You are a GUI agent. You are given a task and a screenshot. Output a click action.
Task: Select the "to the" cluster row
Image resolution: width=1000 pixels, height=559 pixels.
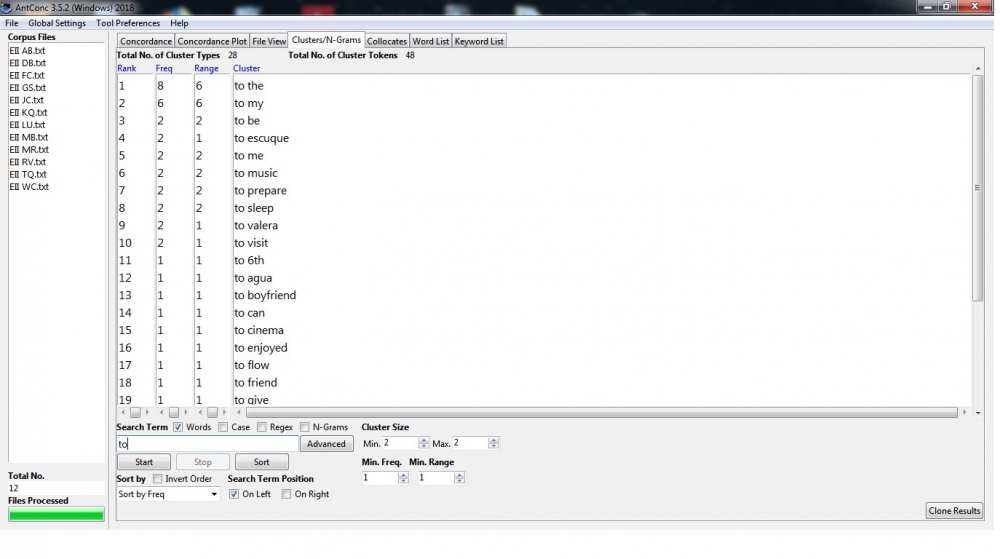tap(249, 85)
